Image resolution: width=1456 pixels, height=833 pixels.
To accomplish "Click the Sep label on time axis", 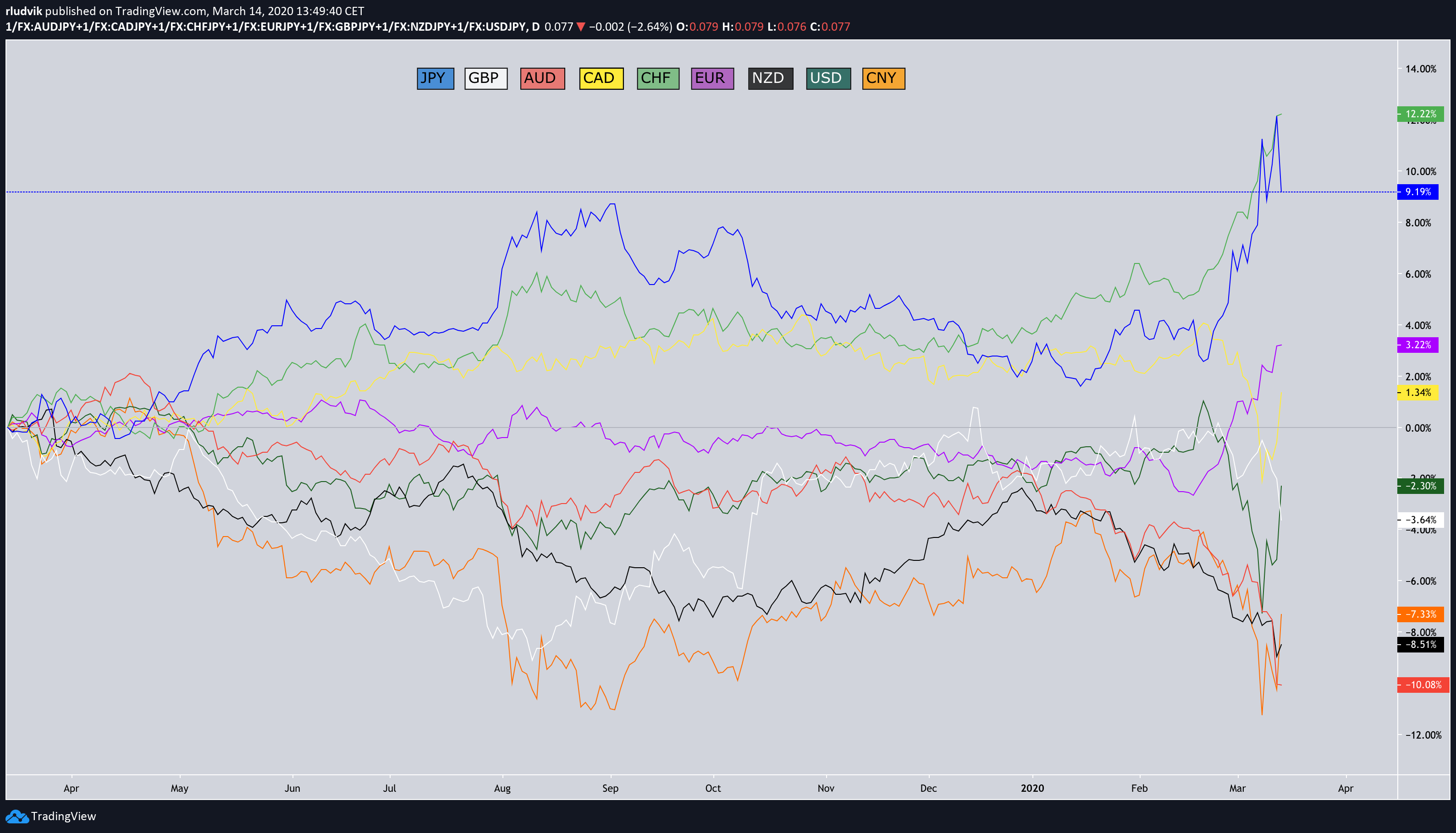I will [x=610, y=789].
